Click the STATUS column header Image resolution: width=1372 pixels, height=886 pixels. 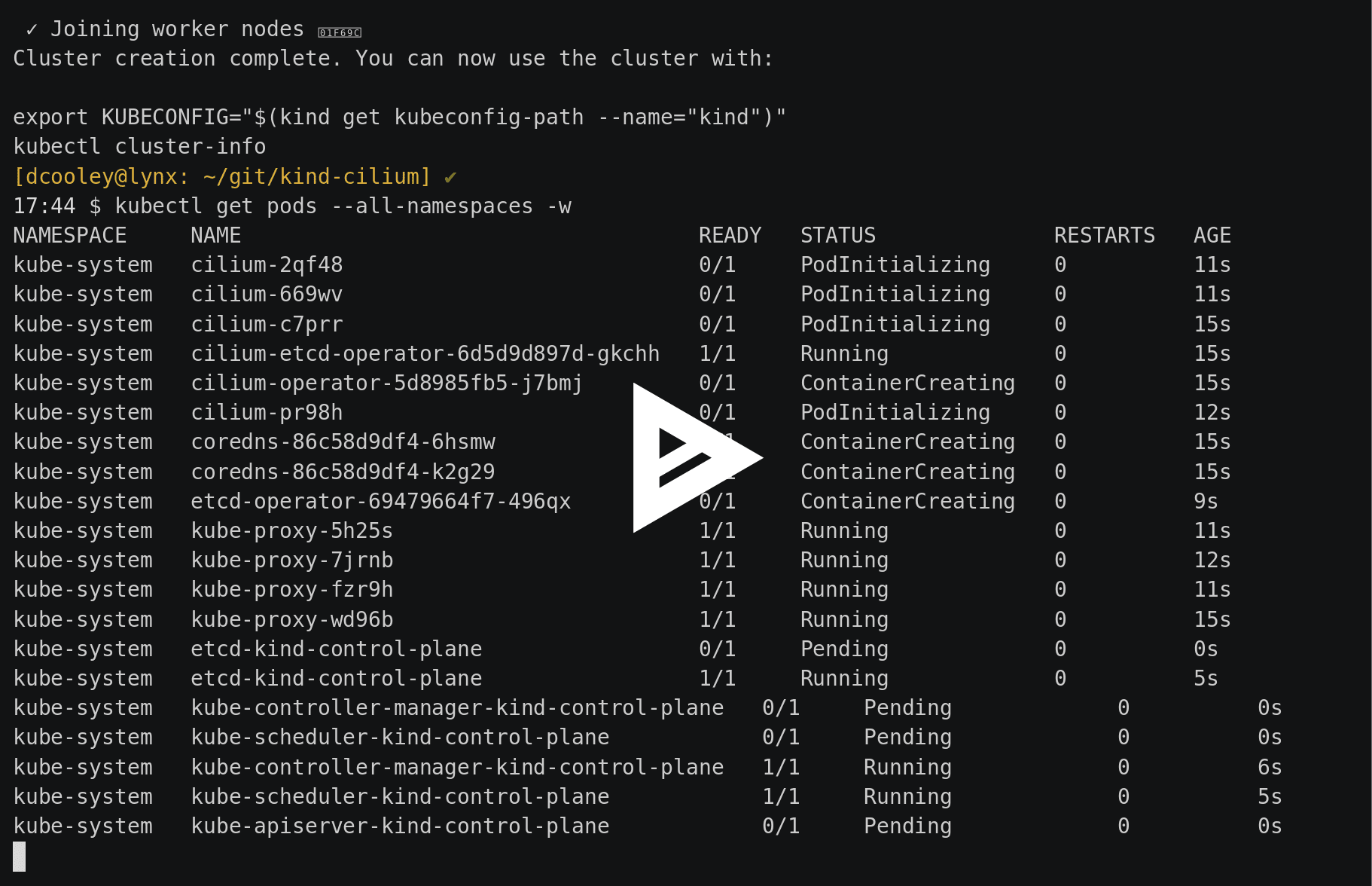pyautogui.click(x=838, y=236)
